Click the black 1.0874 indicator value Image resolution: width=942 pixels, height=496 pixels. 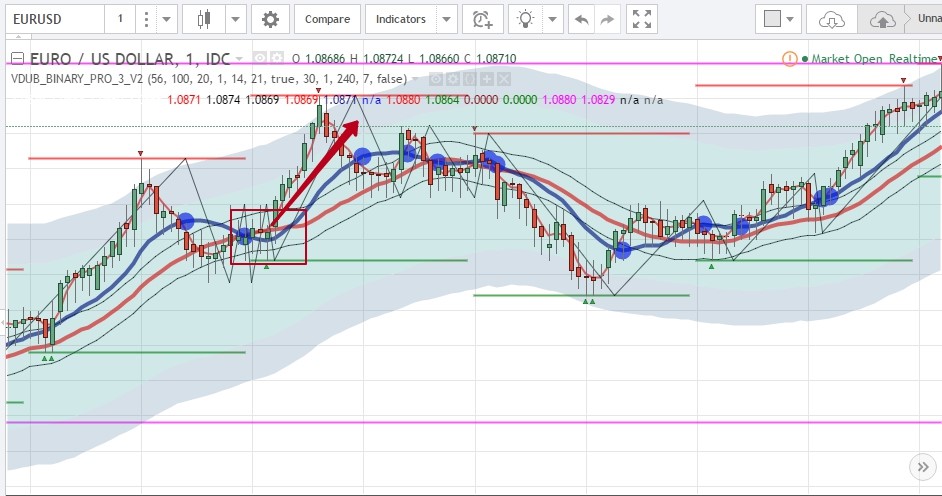223,100
